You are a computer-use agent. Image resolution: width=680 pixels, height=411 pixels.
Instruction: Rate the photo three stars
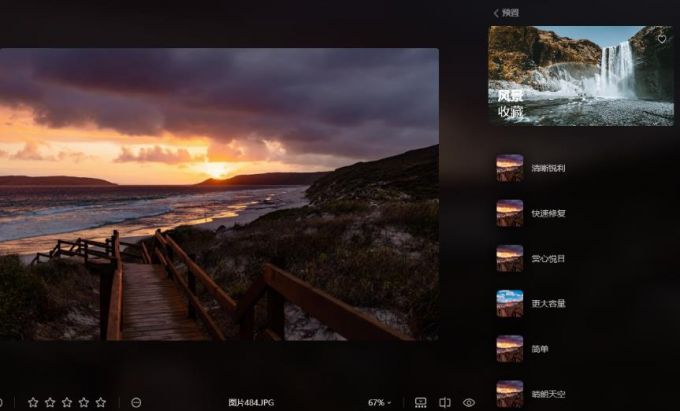67,402
